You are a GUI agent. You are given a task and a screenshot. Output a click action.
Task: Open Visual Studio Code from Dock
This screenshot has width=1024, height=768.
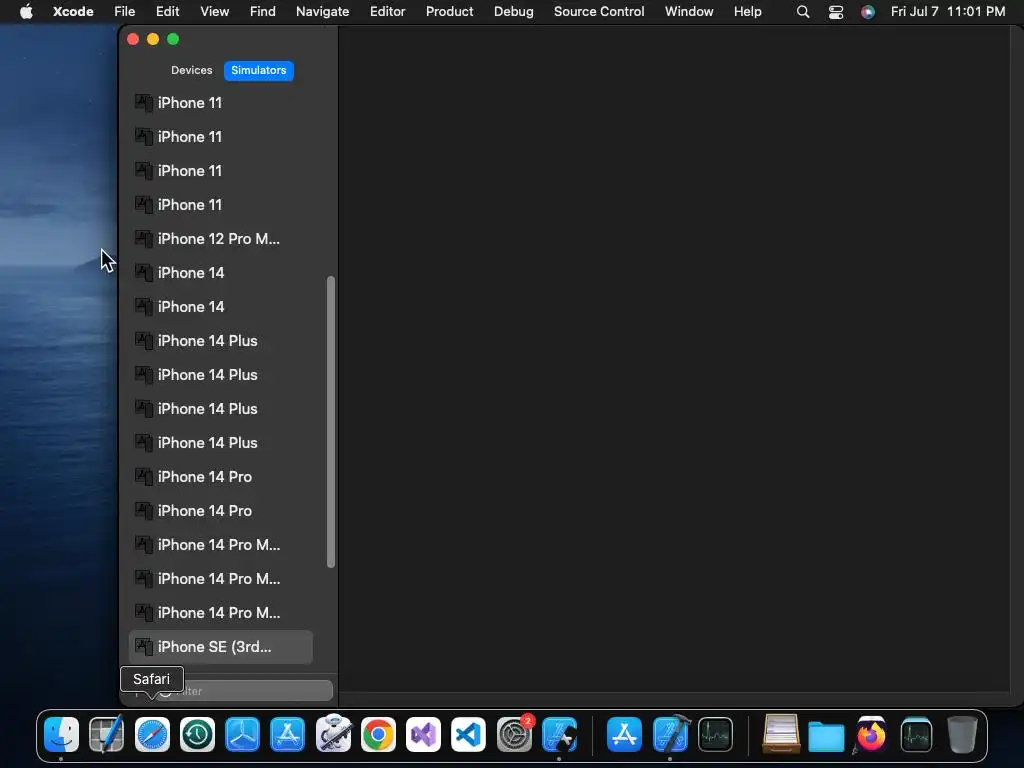[x=468, y=735]
